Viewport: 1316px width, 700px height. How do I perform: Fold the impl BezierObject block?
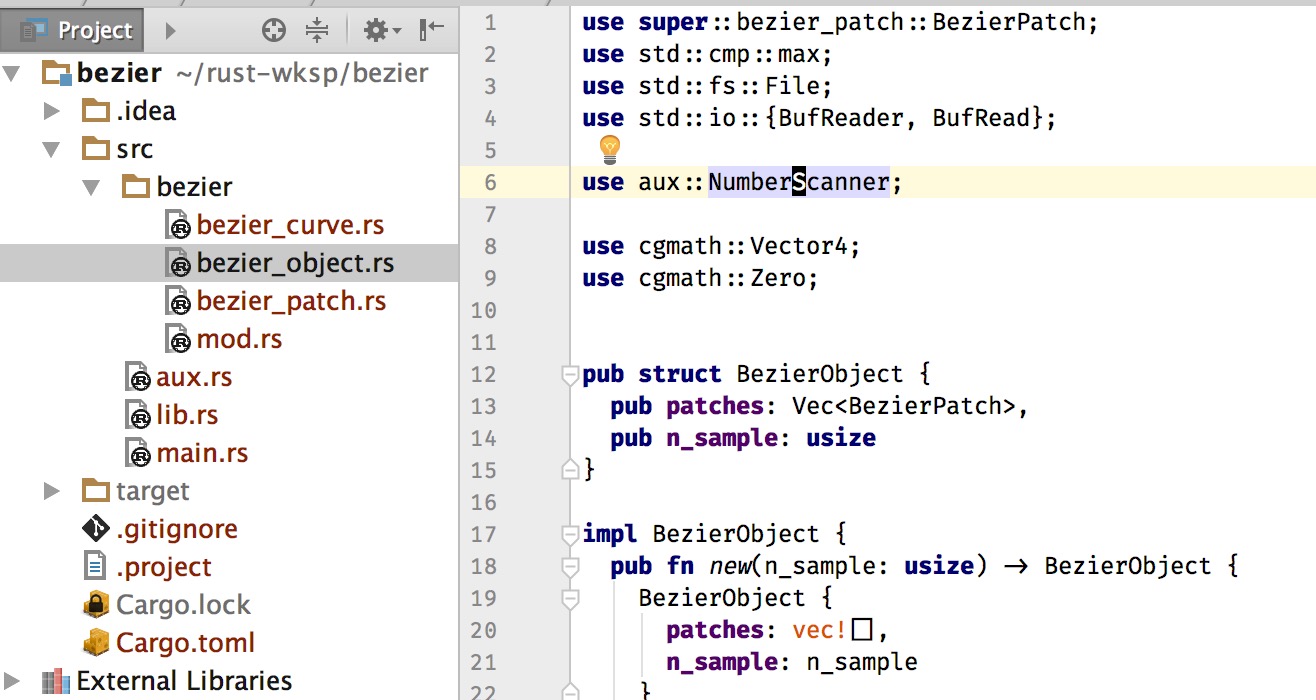tap(570, 535)
